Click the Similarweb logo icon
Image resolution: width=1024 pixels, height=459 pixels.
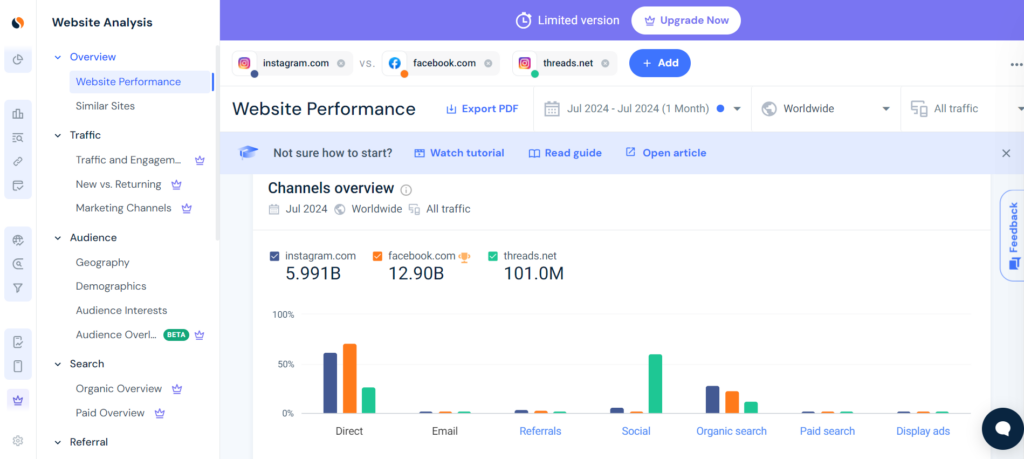point(18,23)
